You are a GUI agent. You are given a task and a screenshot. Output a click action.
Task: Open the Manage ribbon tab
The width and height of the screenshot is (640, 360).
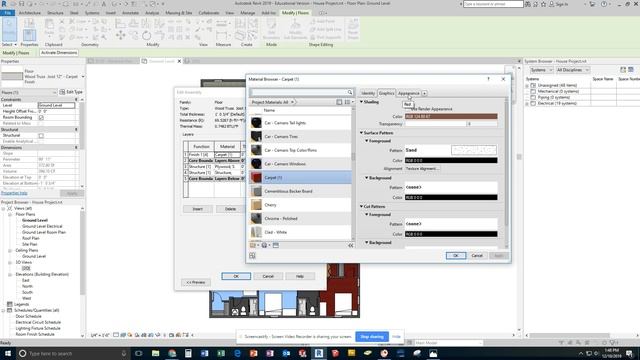tap(247, 13)
